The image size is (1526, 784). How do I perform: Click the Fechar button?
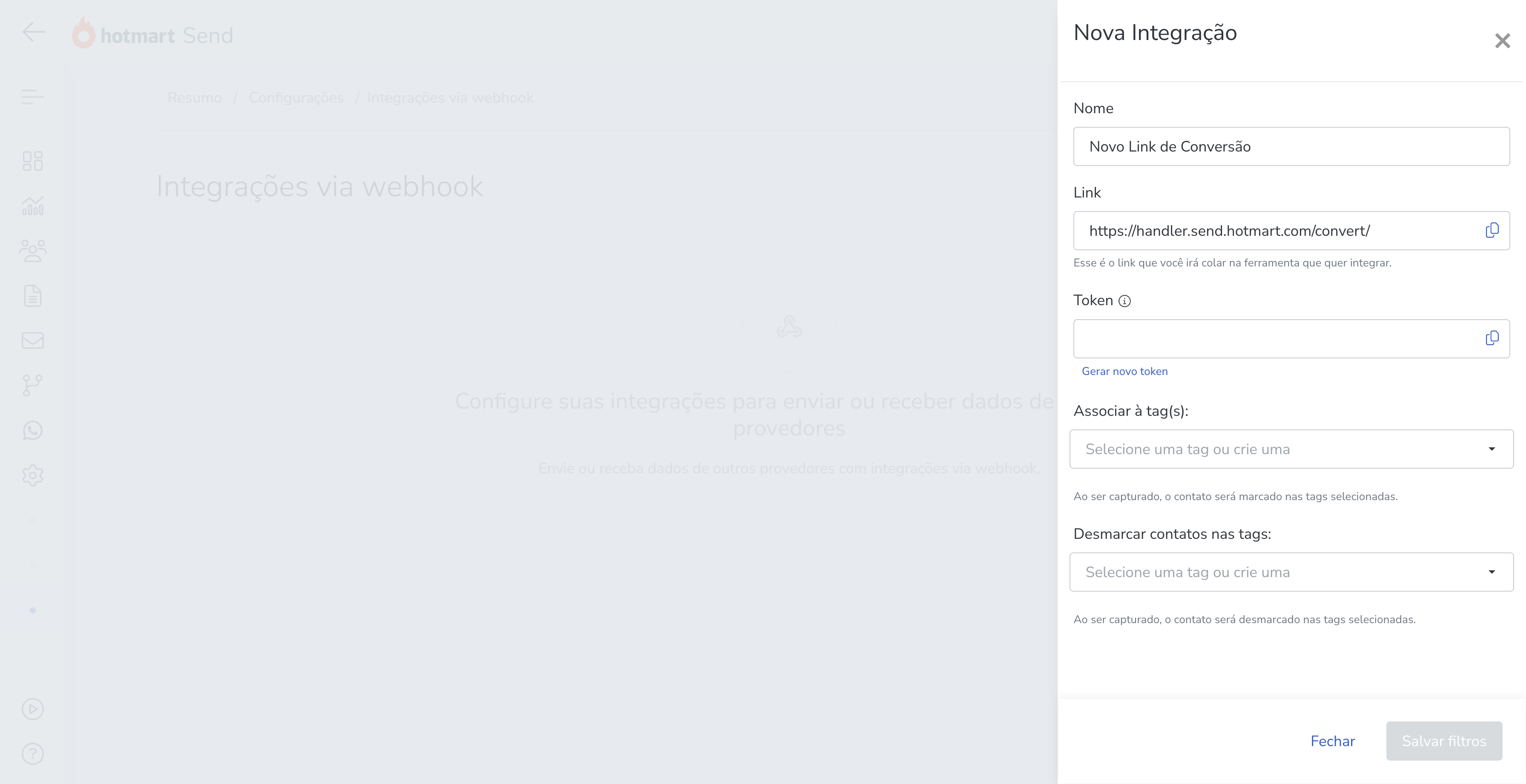[x=1332, y=741]
